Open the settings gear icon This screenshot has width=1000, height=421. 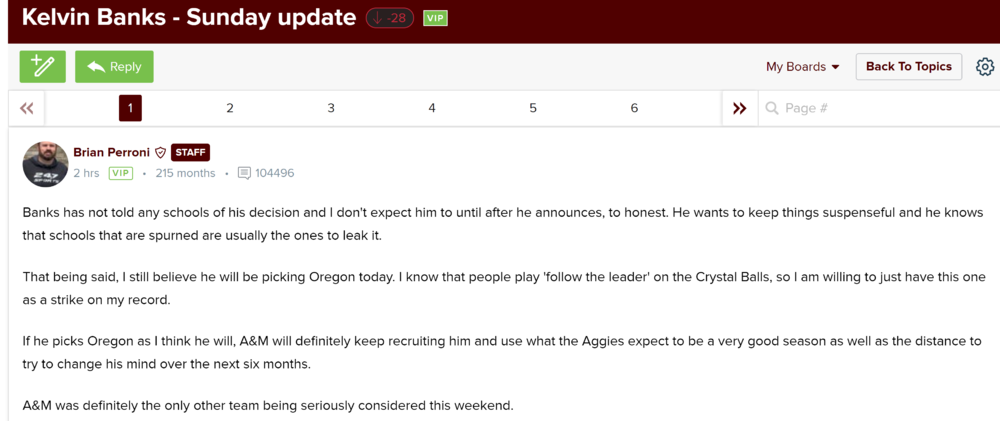[x=985, y=67]
